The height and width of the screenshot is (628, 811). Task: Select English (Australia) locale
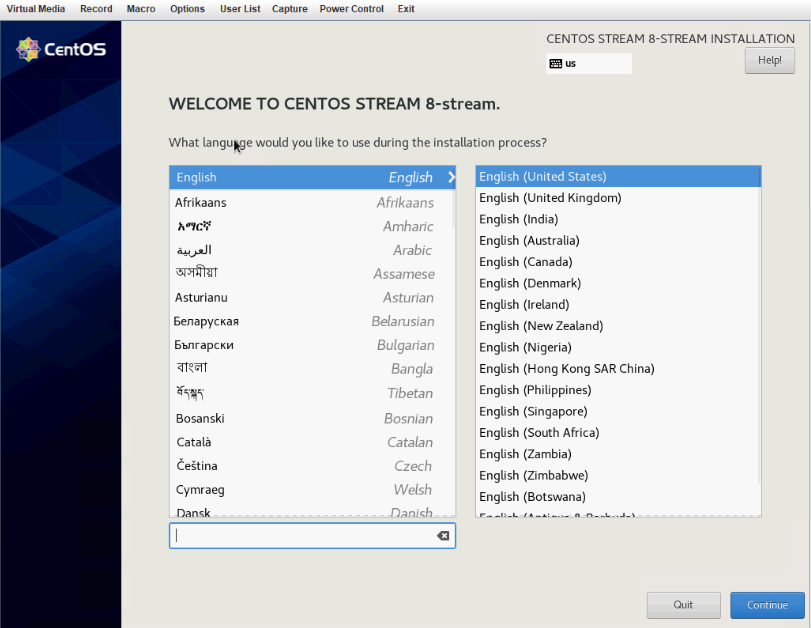tap(618, 241)
